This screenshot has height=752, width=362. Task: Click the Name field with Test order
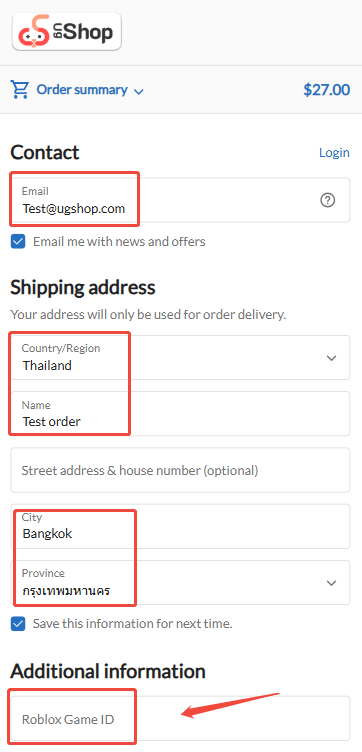[180, 414]
